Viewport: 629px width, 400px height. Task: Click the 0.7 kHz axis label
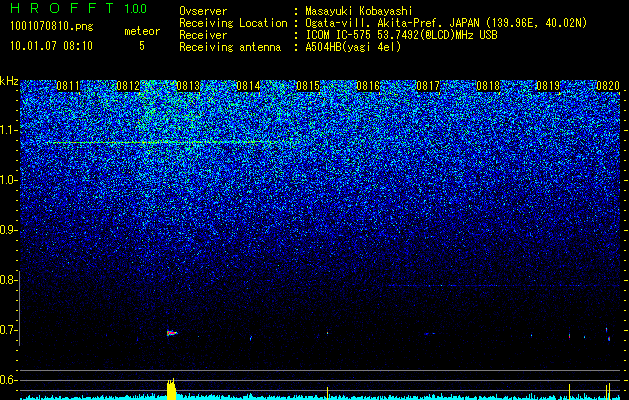click(7, 330)
